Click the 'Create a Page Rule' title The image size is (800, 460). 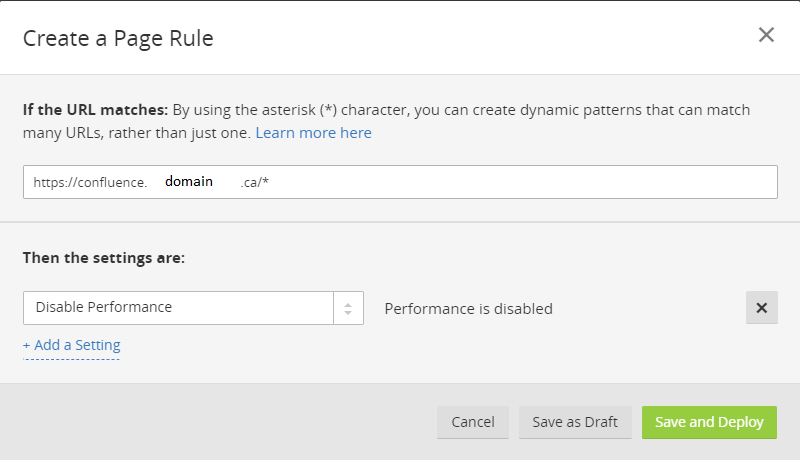click(x=118, y=39)
